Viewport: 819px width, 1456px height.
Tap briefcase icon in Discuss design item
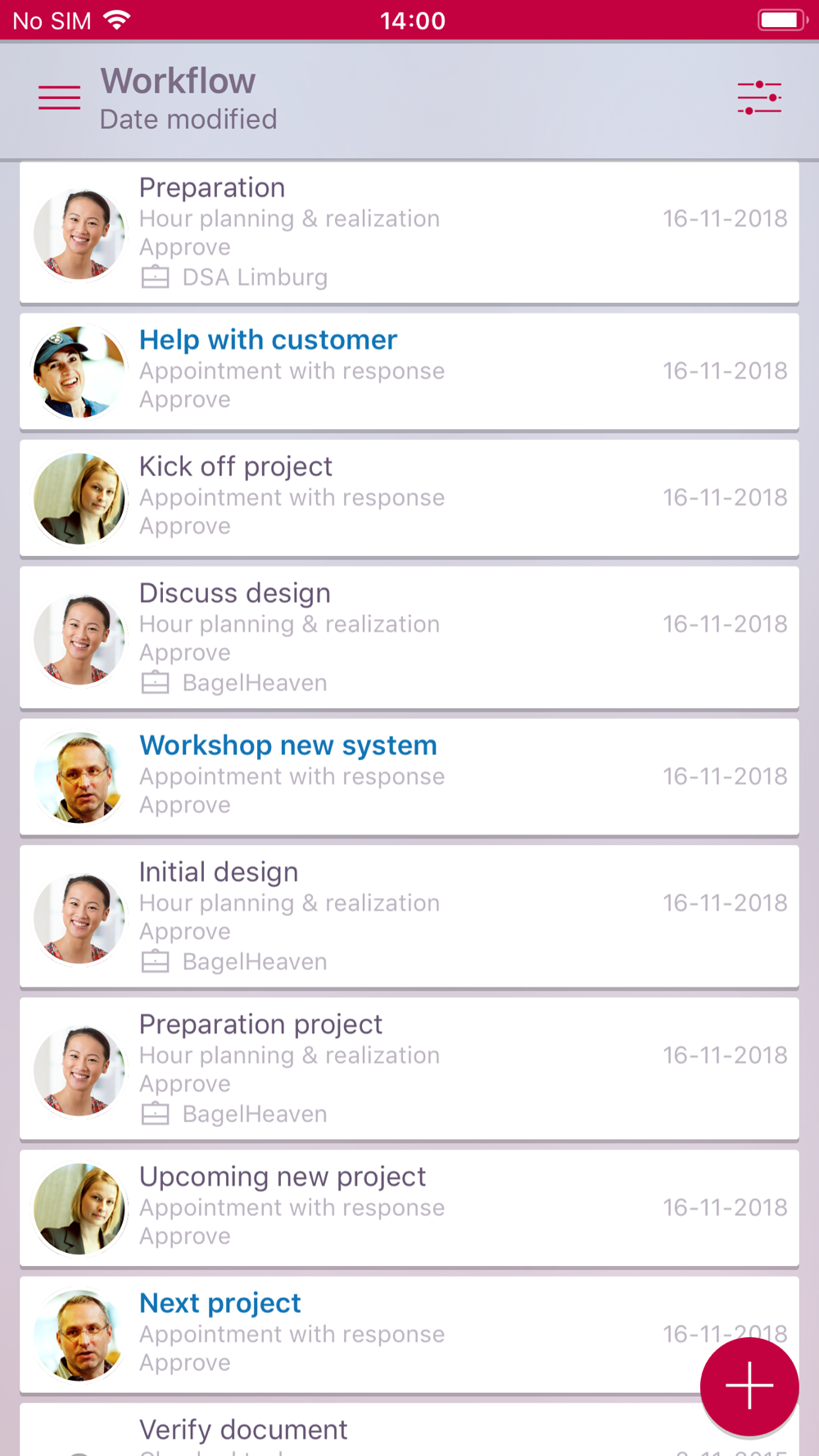pyautogui.click(x=155, y=683)
